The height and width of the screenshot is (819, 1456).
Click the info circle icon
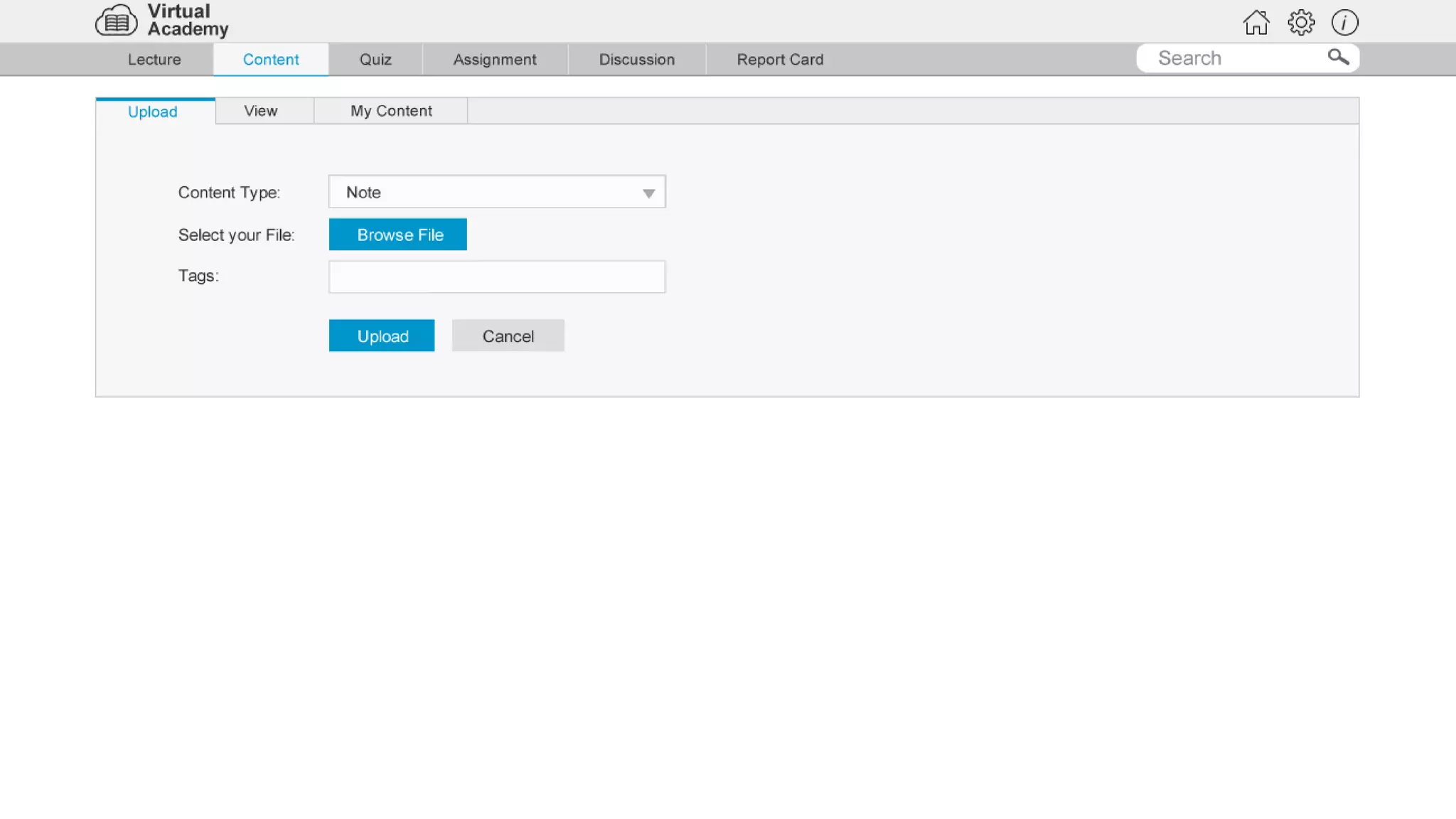tap(1344, 23)
